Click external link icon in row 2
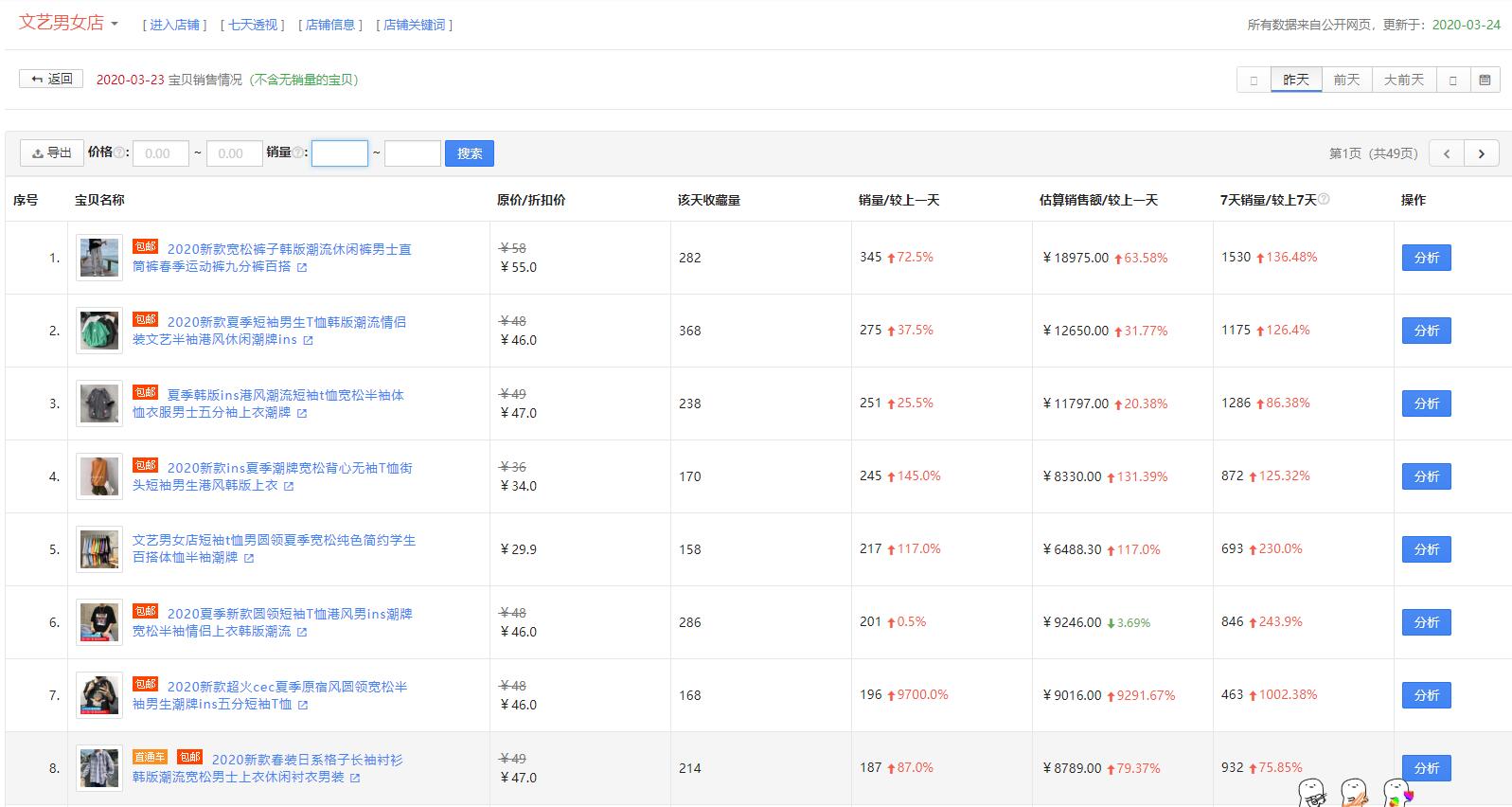The height and width of the screenshot is (807, 1512). [308, 341]
